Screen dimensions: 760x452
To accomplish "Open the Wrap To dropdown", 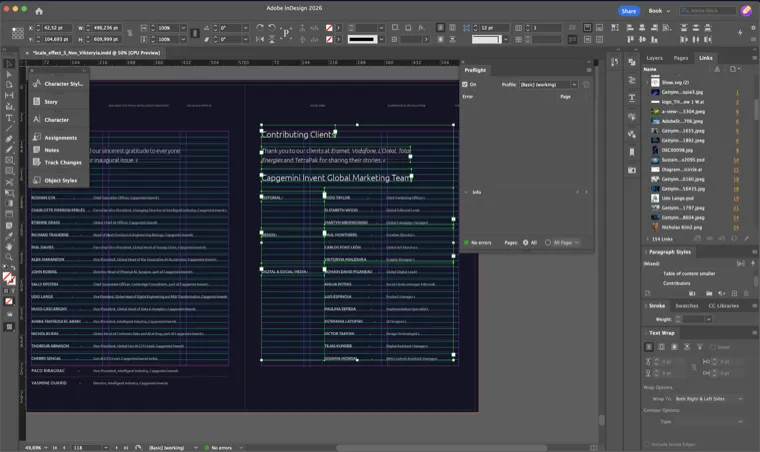I will coord(709,399).
